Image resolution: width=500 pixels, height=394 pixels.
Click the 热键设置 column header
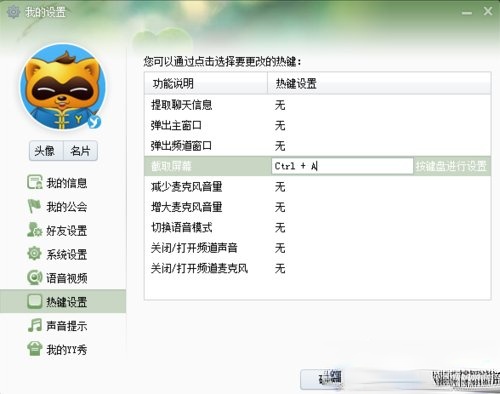click(x=379, y=83)
